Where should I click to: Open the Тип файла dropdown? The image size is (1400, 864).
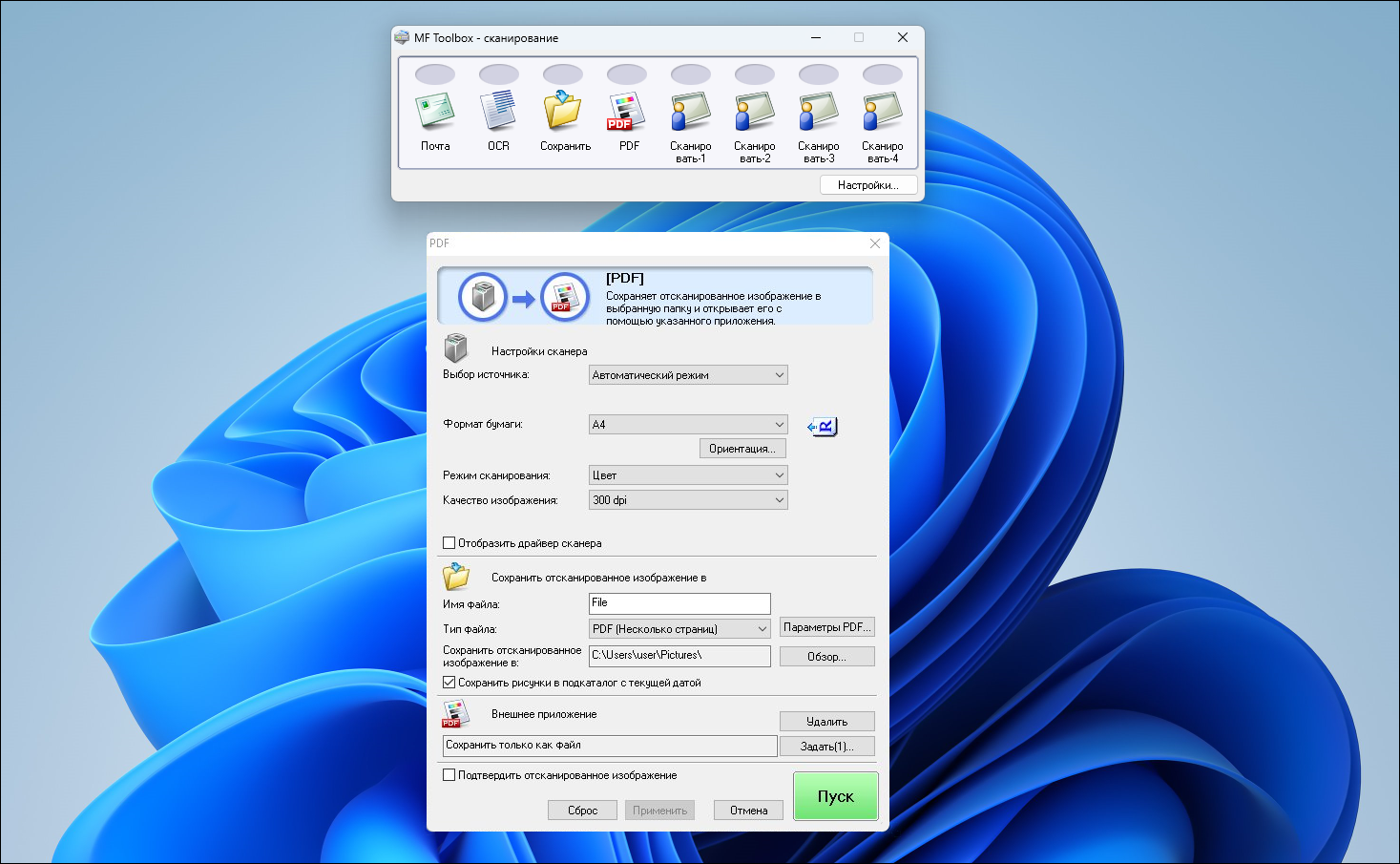click(x=679, y=629)
